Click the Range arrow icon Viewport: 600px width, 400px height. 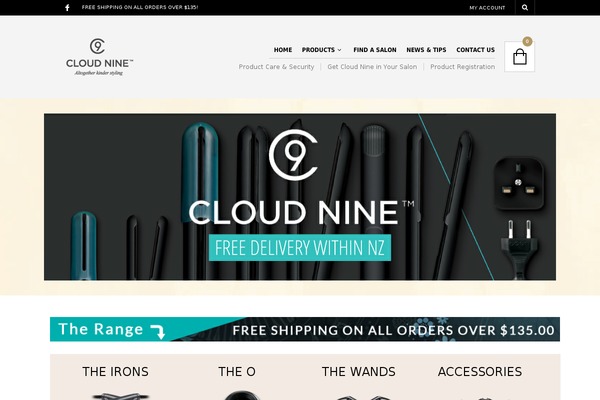coord(158,331)
